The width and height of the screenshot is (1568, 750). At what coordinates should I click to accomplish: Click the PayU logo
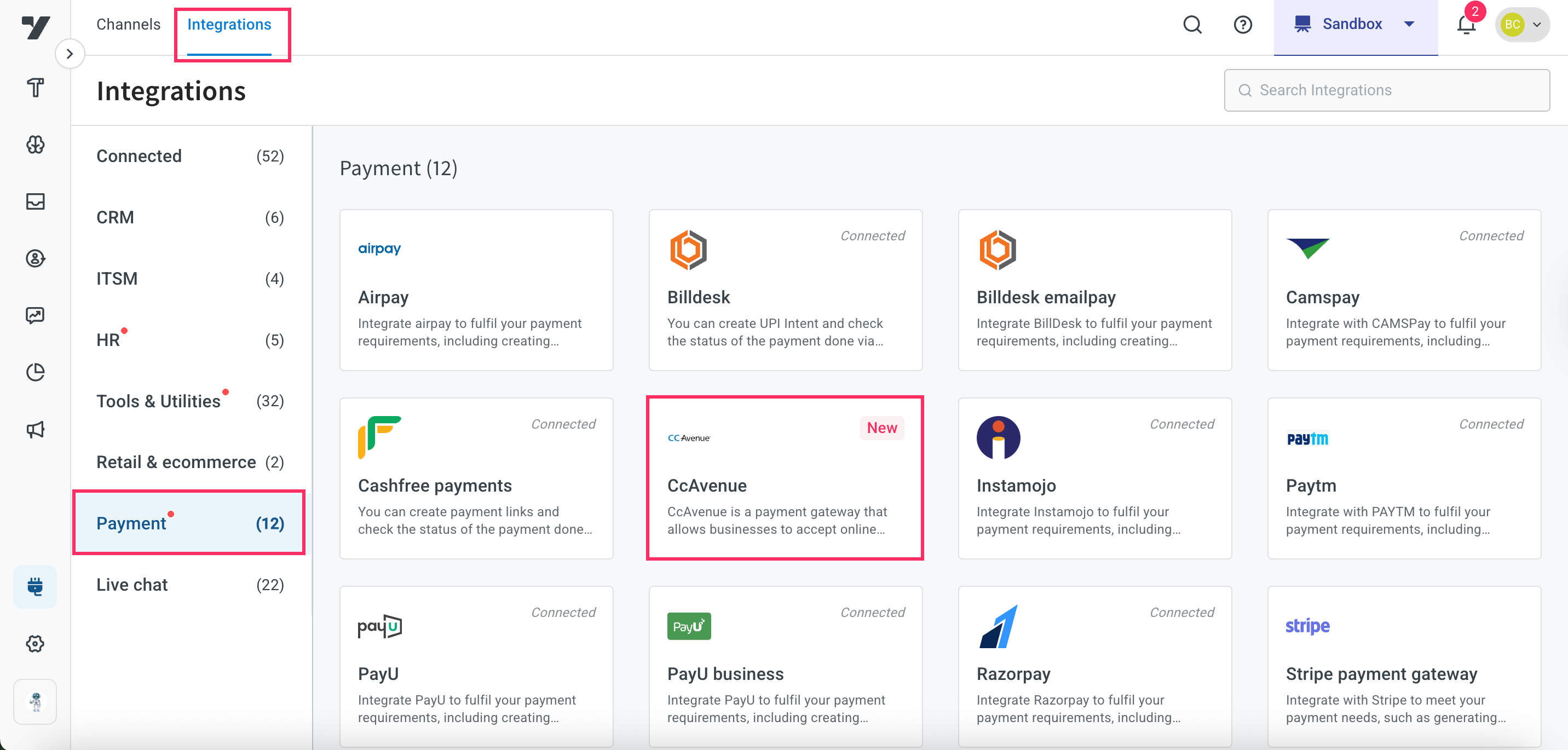click(x=379, y=626)
